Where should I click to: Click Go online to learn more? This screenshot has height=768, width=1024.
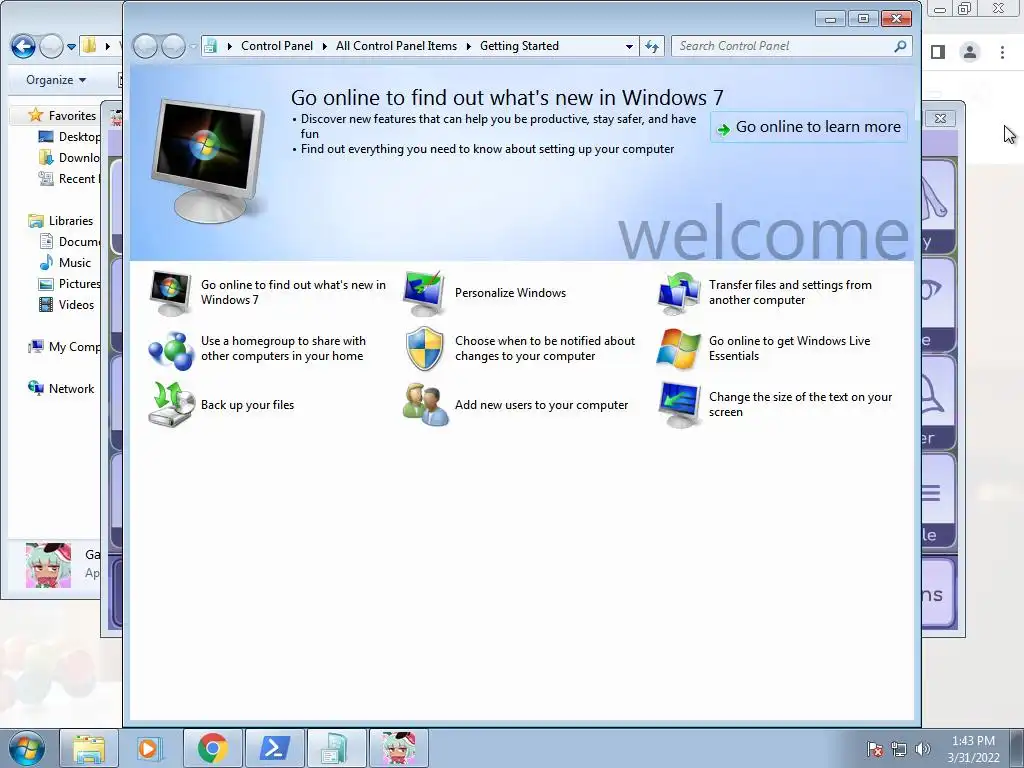[x=808, y=127]
